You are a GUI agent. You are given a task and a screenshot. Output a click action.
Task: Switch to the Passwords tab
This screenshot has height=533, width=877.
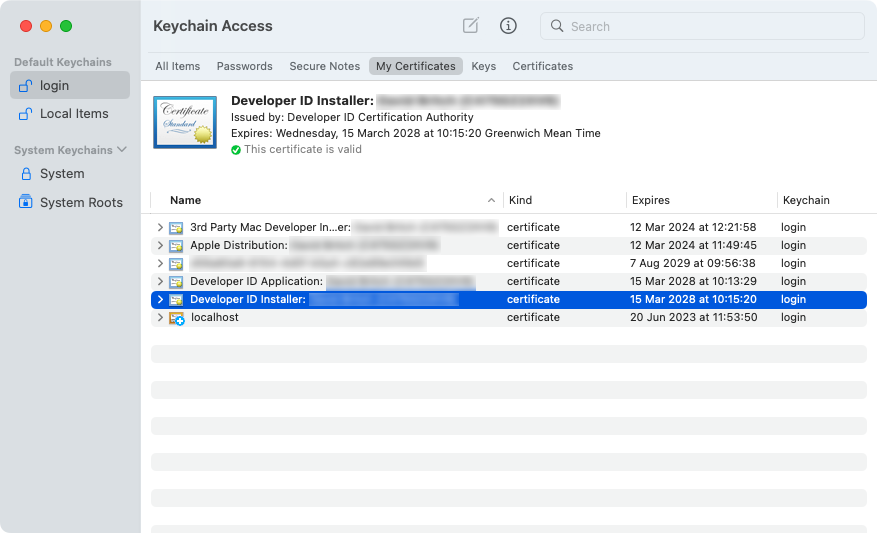(x=244, y=66)
